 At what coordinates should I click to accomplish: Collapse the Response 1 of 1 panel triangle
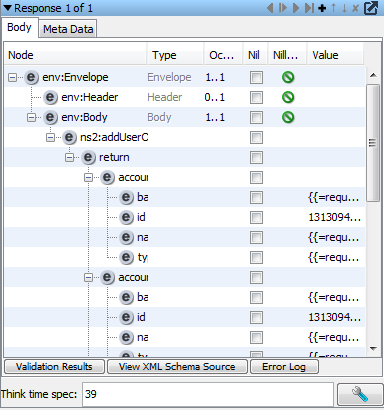click(x=7, y=8)
